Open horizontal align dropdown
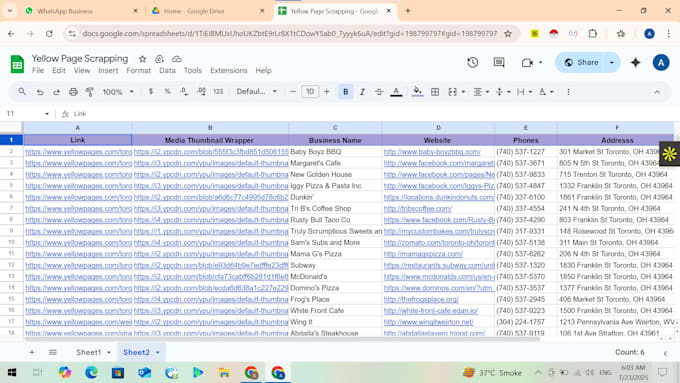Screen dimensions: 680x383 [481, 92]
